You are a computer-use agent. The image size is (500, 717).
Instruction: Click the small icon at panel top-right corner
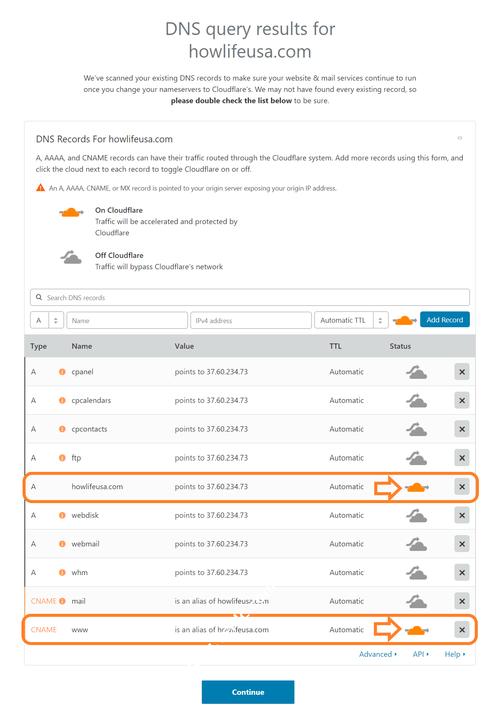pyautogui.click(x=460, y=138)
